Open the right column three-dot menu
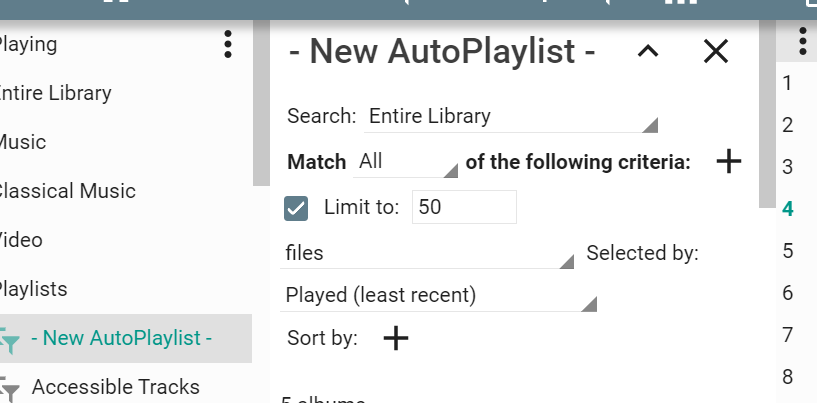This screenshot has width=817, height=403. click(802, 41)
